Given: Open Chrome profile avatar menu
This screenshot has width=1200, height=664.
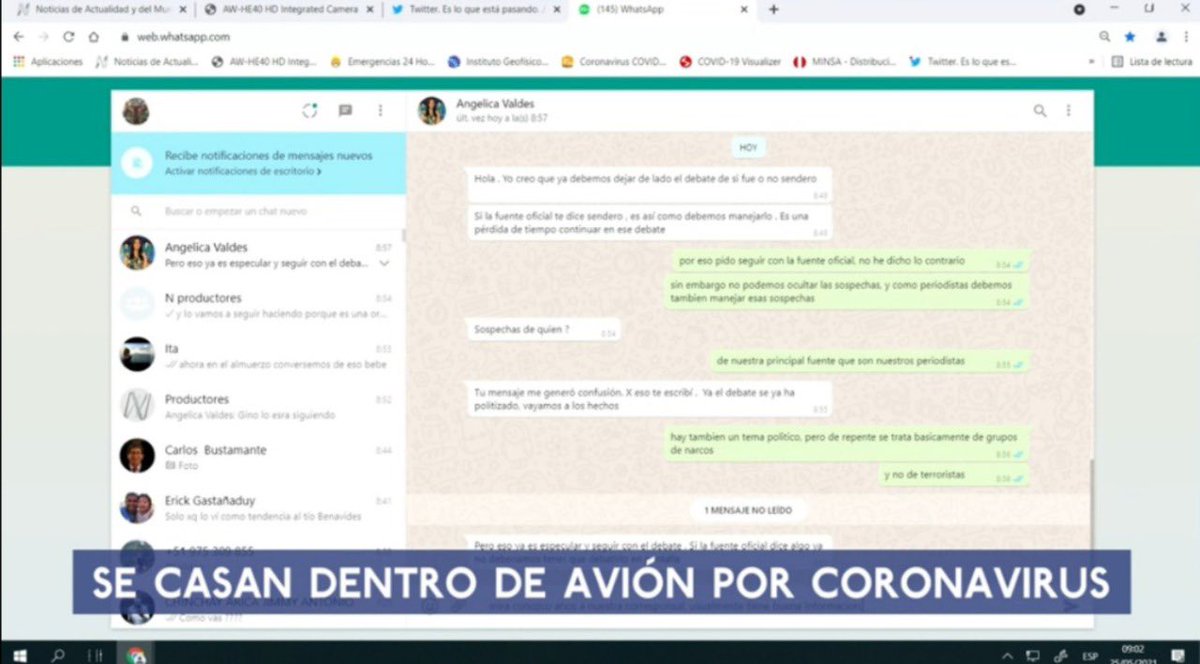Looking at the screenshot, I should tap(1161, 36).
